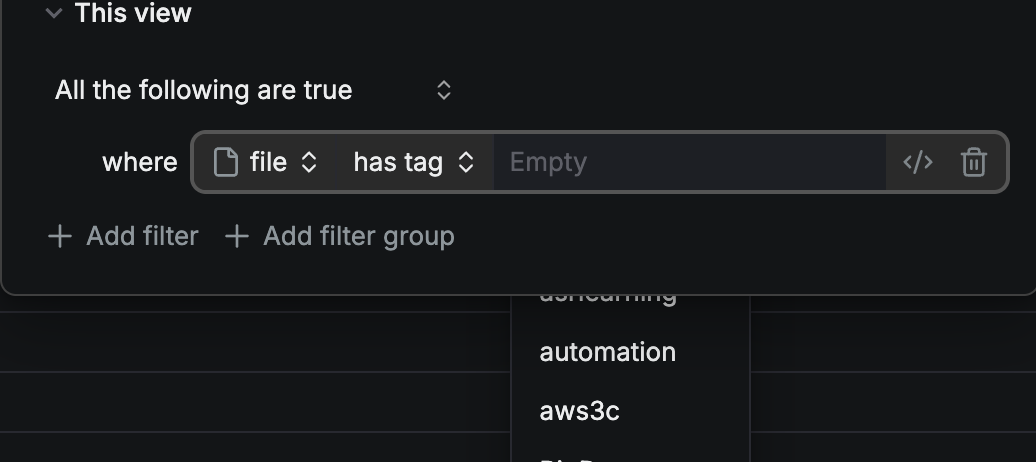
Task: Click the Add filter group button
Action: [358, 236]
